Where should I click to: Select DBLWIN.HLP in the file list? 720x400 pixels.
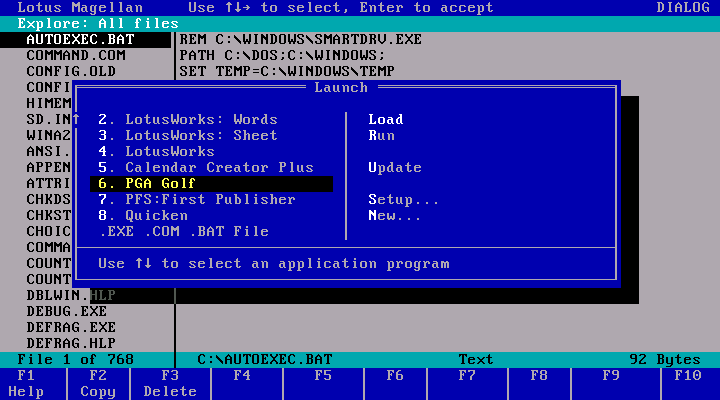coord(71,295)
